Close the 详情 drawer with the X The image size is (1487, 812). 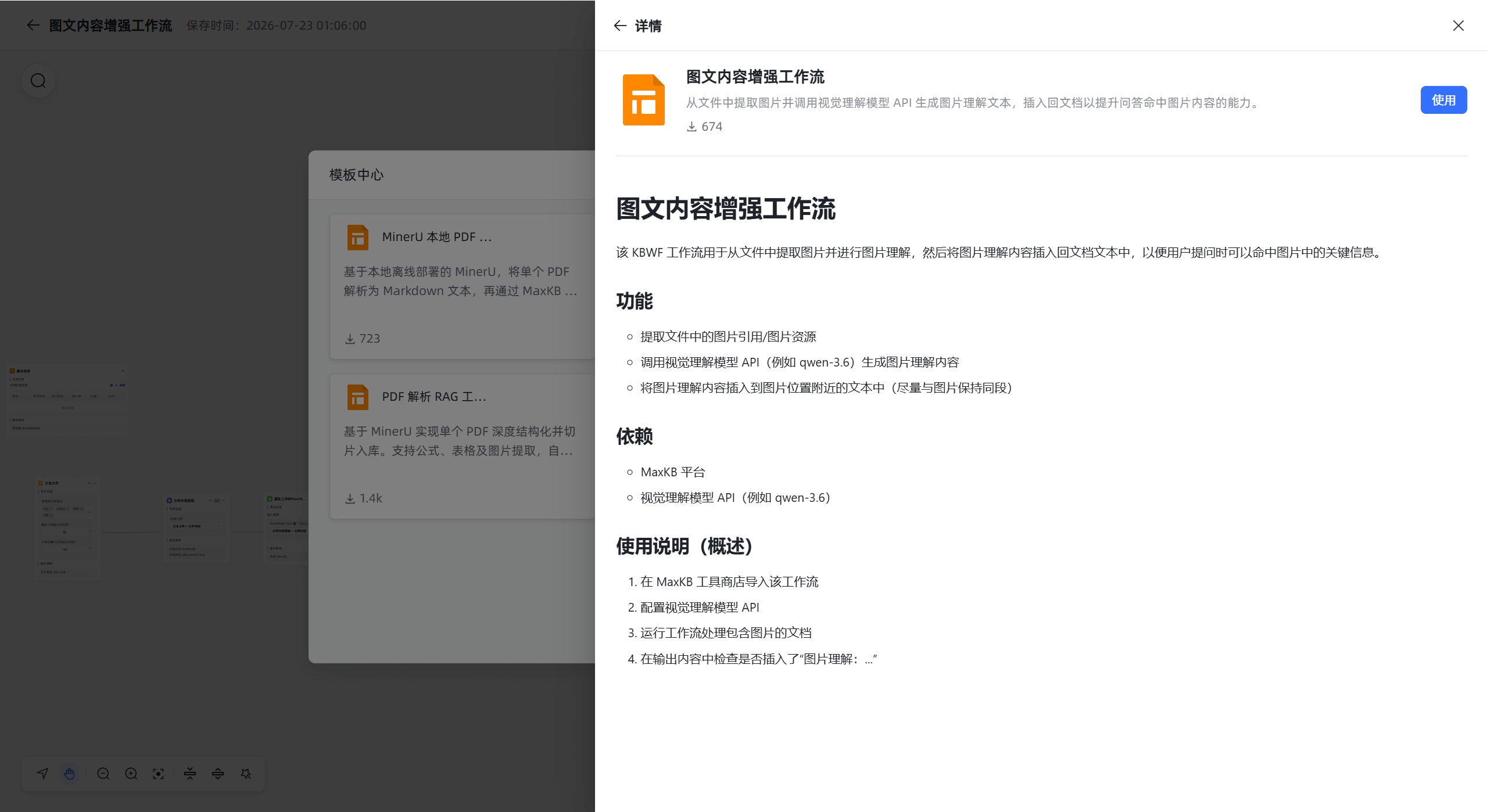click(x=1458, y=26)
